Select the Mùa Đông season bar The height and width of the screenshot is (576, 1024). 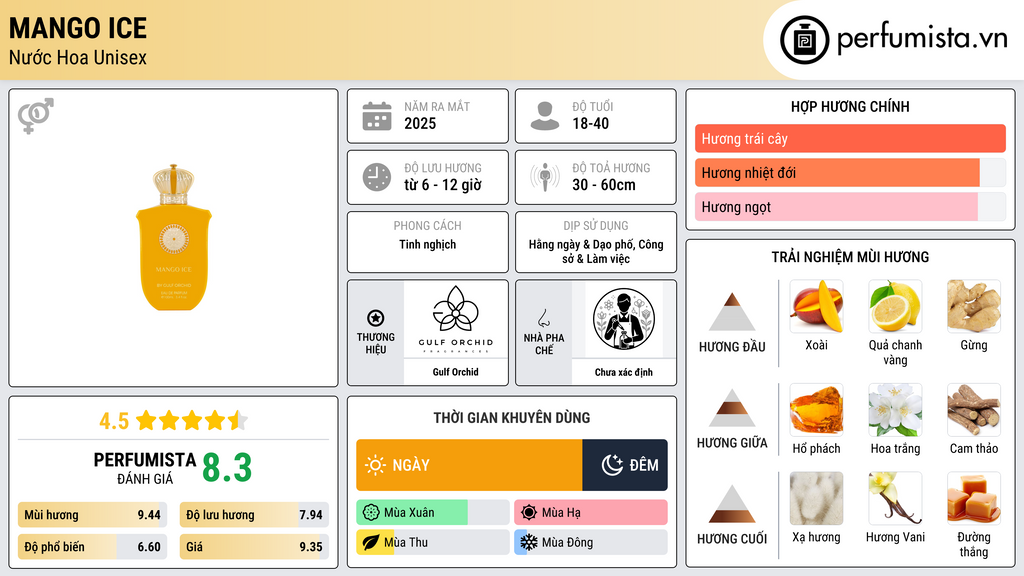[590, 542]
